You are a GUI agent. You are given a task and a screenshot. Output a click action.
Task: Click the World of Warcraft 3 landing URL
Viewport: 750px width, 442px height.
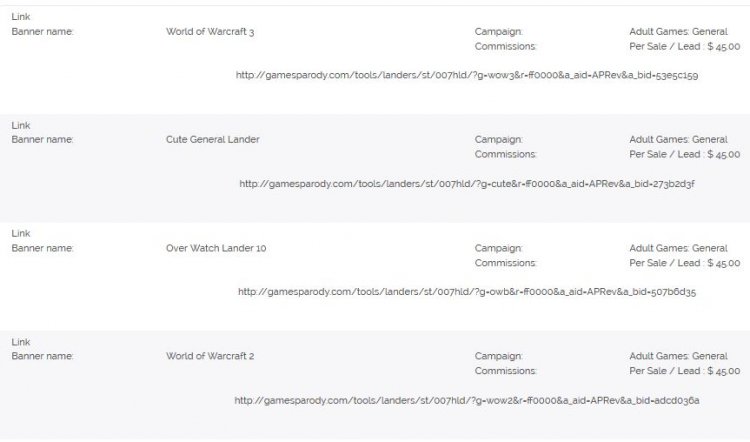(x=467, y=75)
